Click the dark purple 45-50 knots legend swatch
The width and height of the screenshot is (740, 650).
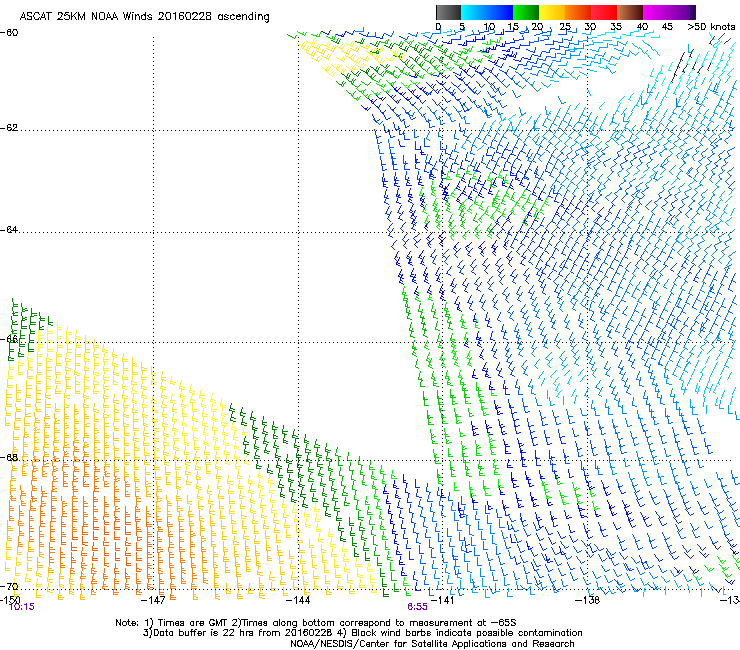683,12
